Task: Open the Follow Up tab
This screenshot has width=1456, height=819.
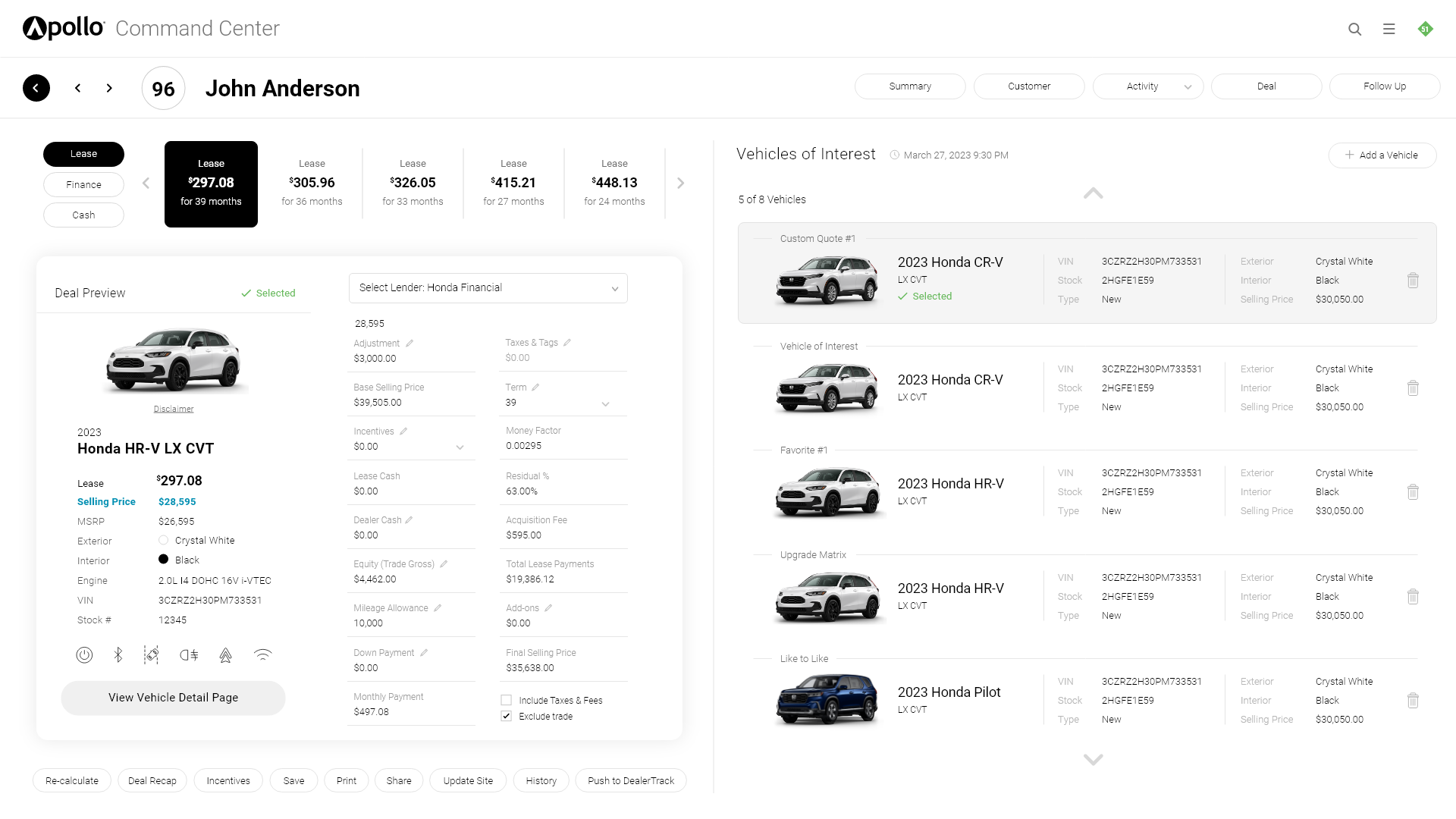Action: [1385, 86]
